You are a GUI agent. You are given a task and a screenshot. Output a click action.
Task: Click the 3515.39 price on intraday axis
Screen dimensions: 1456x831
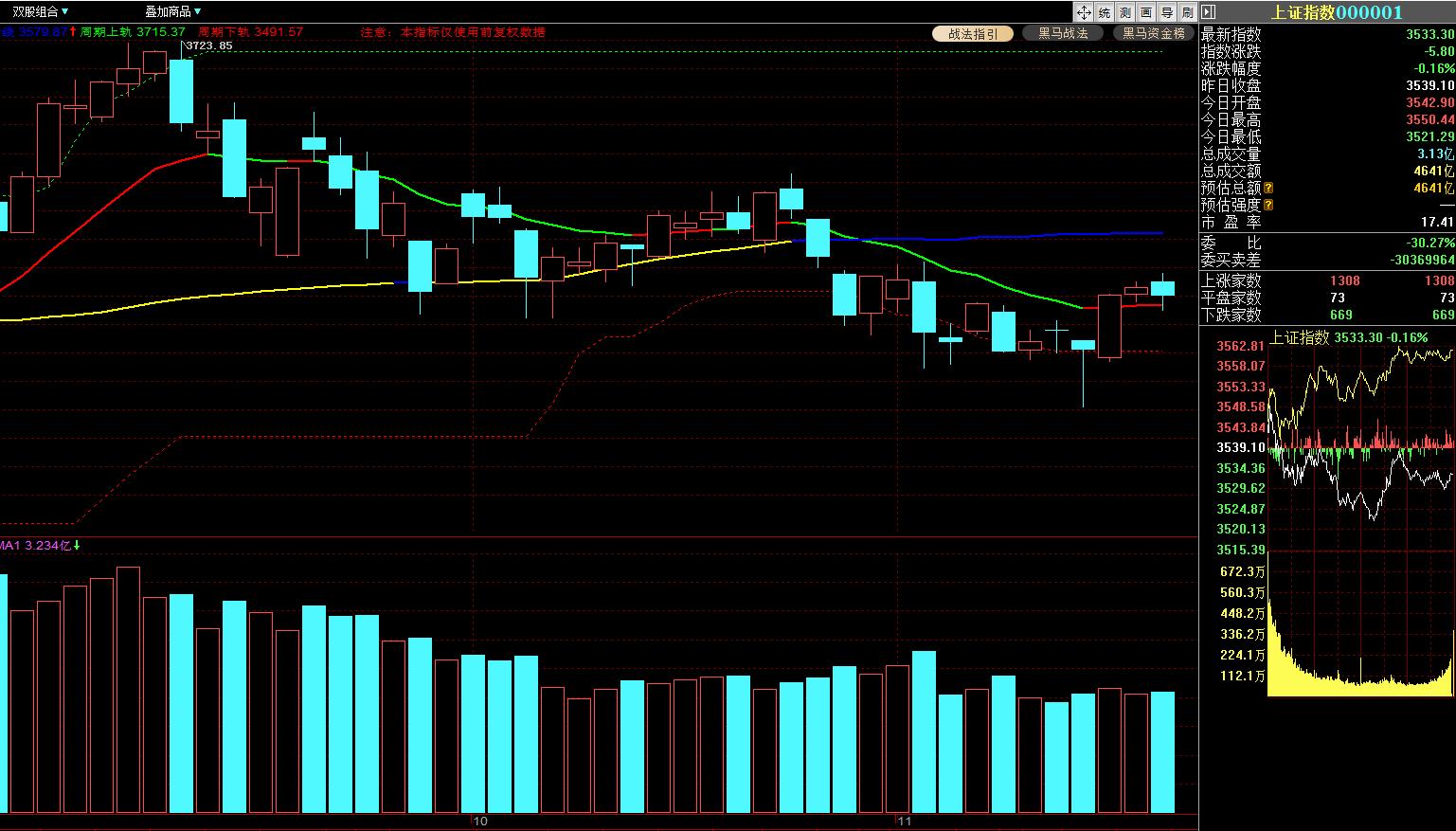click(1241, 550)
